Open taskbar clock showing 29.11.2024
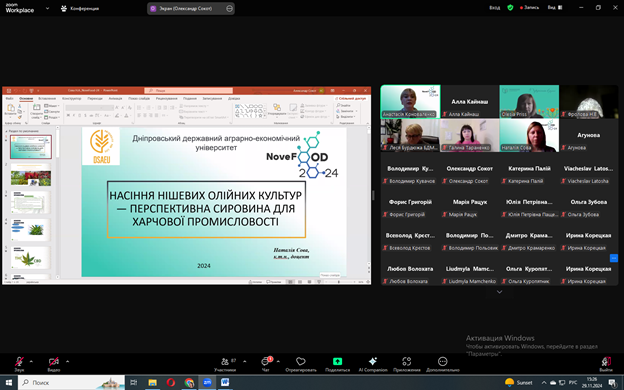Screen dimensions: 624x390 (x=592, y=382)
